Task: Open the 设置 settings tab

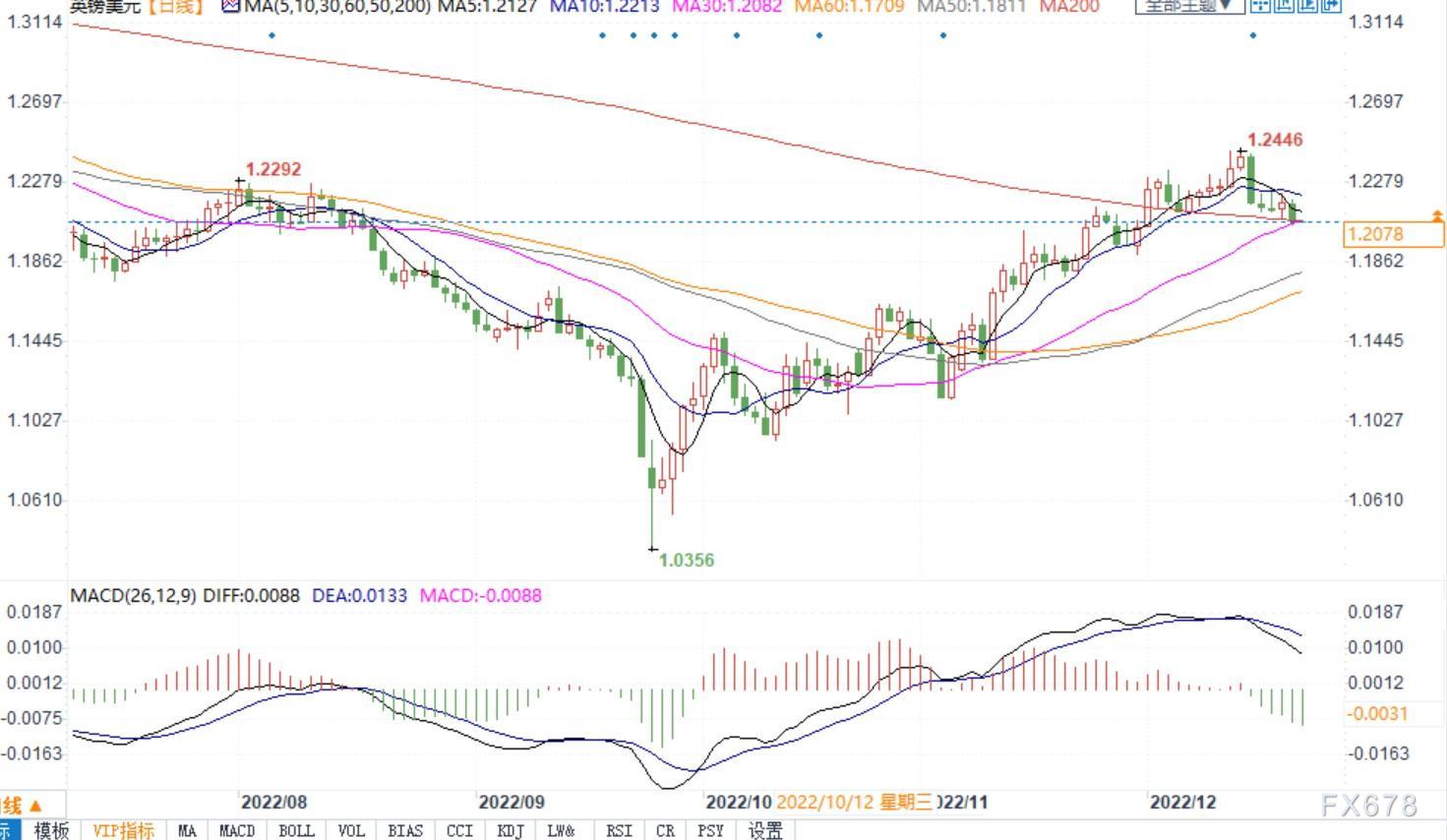Action: [x=766, y=830]
